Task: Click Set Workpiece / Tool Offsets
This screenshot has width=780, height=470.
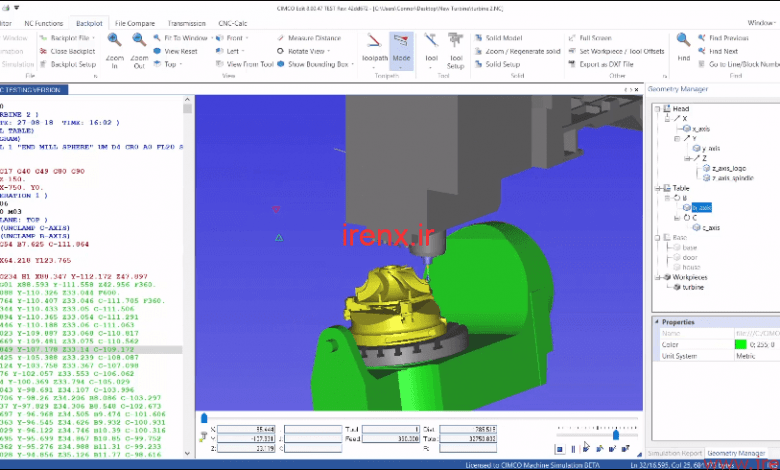Action: 616,51
